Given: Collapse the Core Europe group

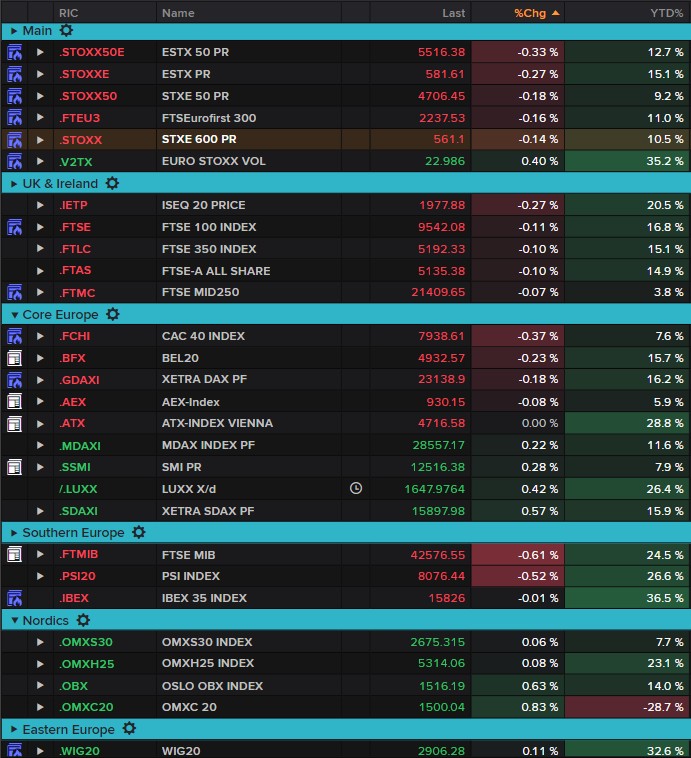Looking at the screenshot, I should click(14, 315).
